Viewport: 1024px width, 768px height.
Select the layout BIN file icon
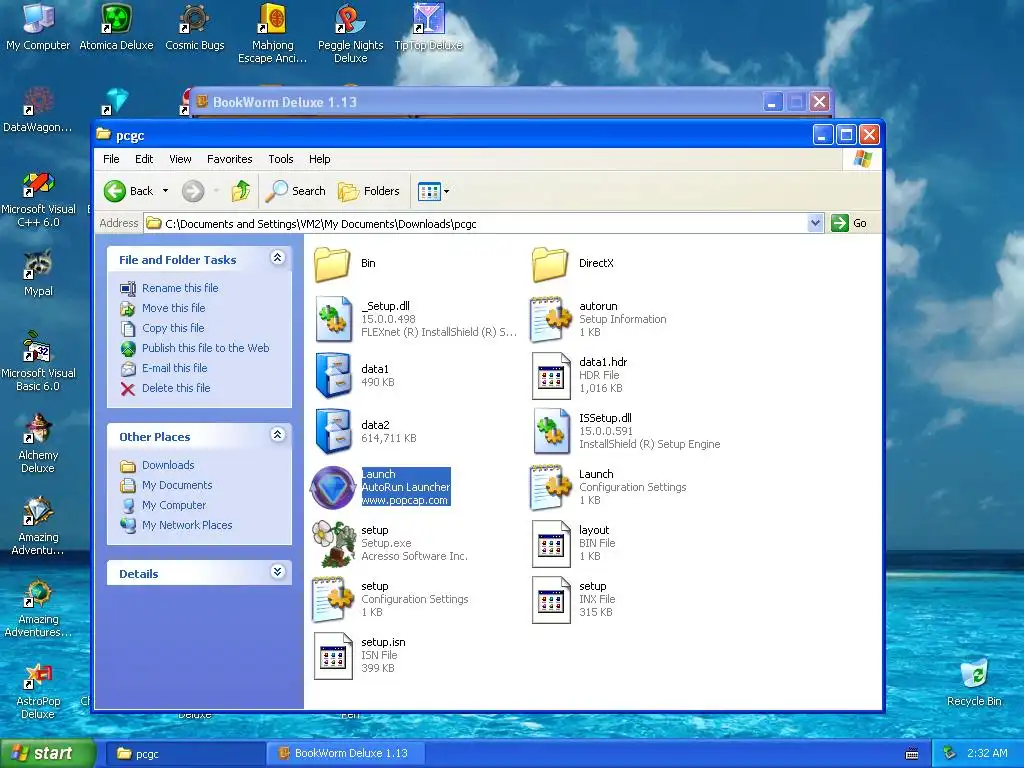[x=551, y=543]
